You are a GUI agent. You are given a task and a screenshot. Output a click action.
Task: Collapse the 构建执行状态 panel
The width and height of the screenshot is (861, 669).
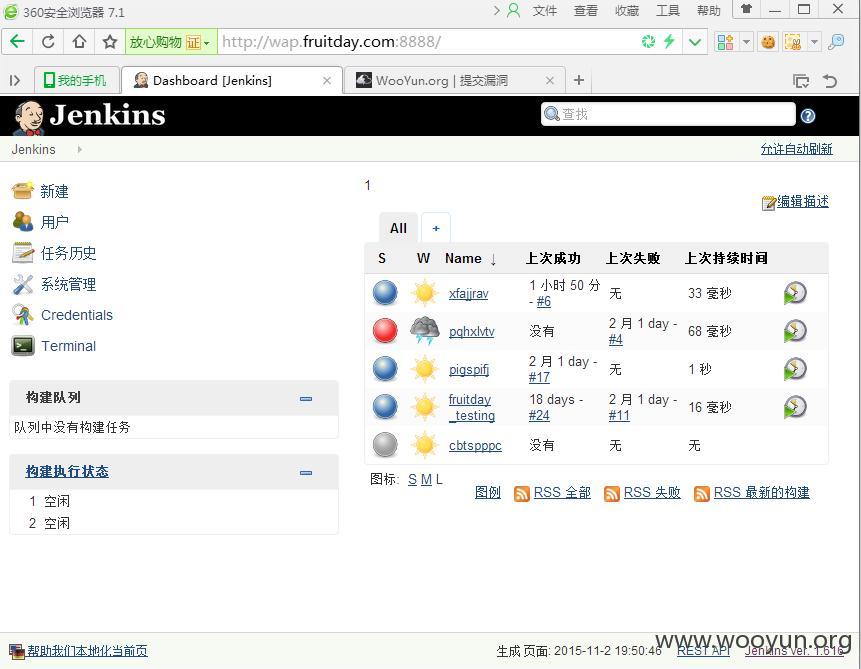306,472
